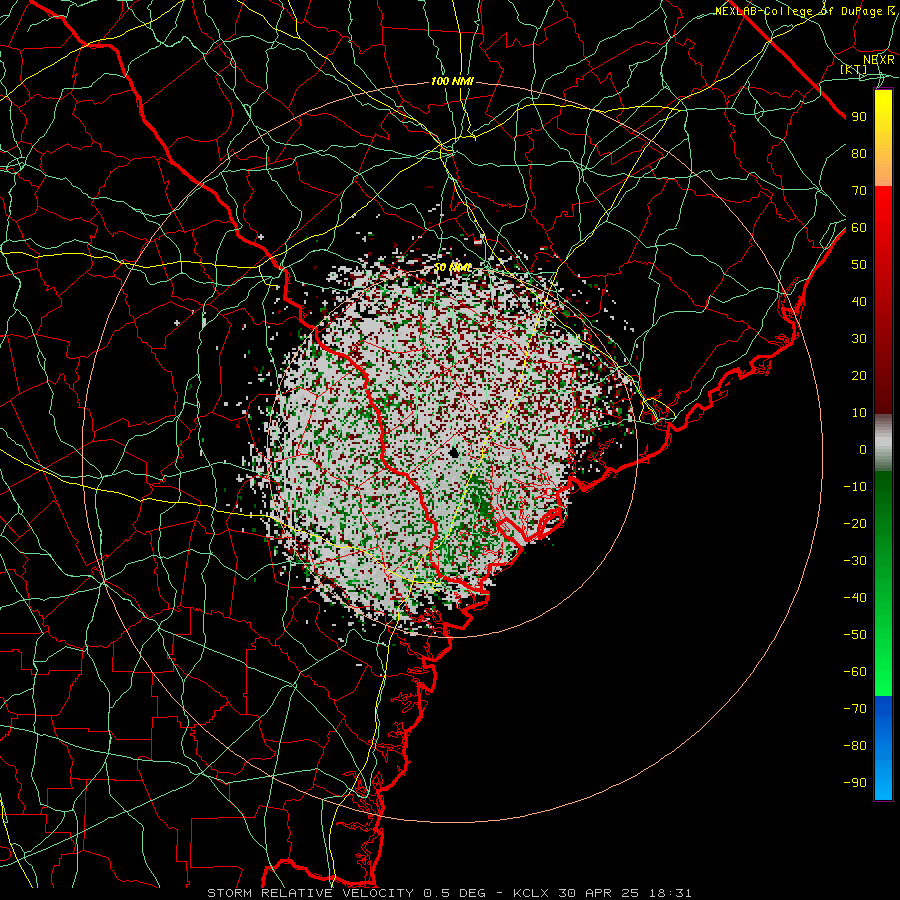Click the -10 value on velocity scale
This screenshot has height=900, width=900.
pos(855,487)
